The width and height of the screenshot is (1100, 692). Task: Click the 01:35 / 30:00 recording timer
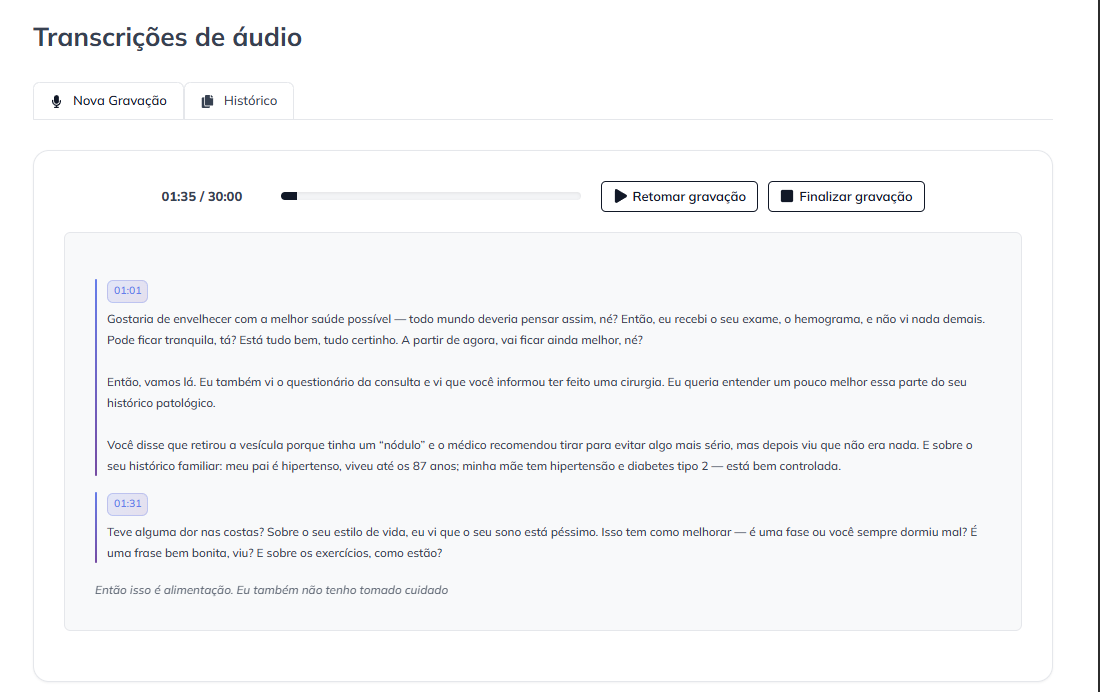click(x=202, y=197)
